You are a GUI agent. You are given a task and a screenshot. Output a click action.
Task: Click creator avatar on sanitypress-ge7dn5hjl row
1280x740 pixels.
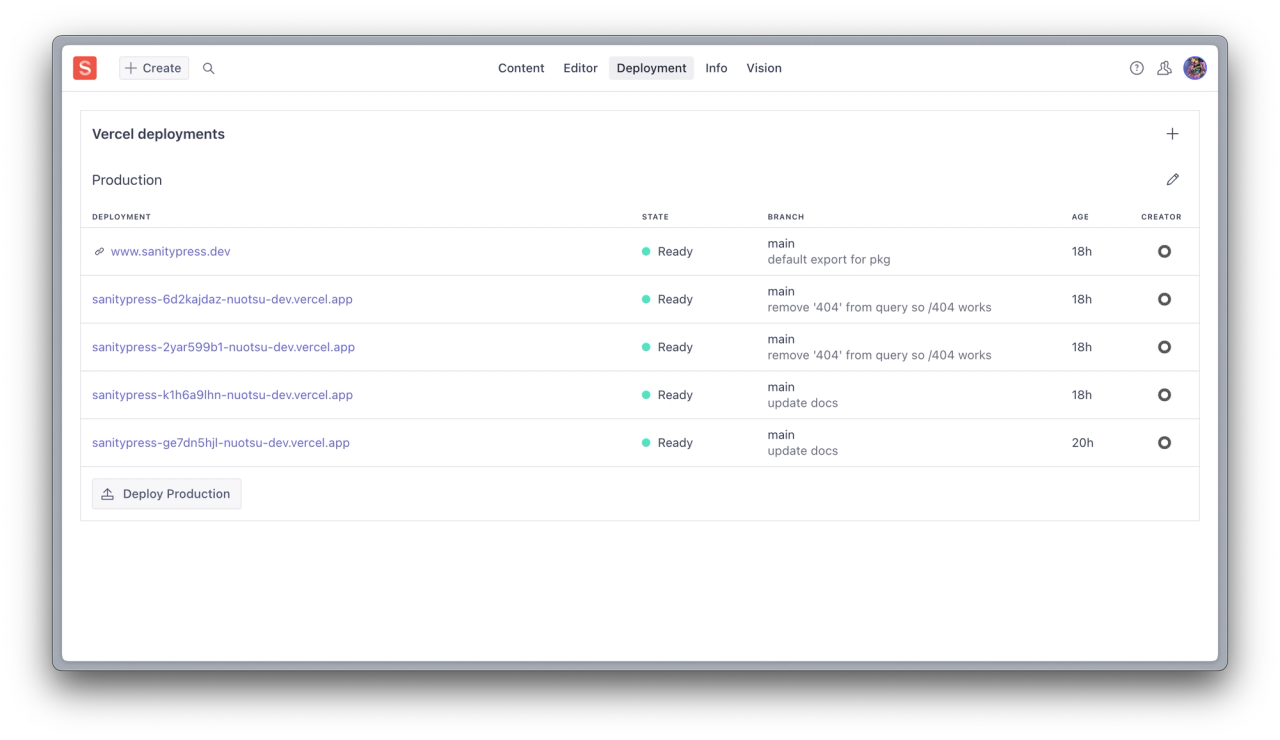(x=1164, y=443)
